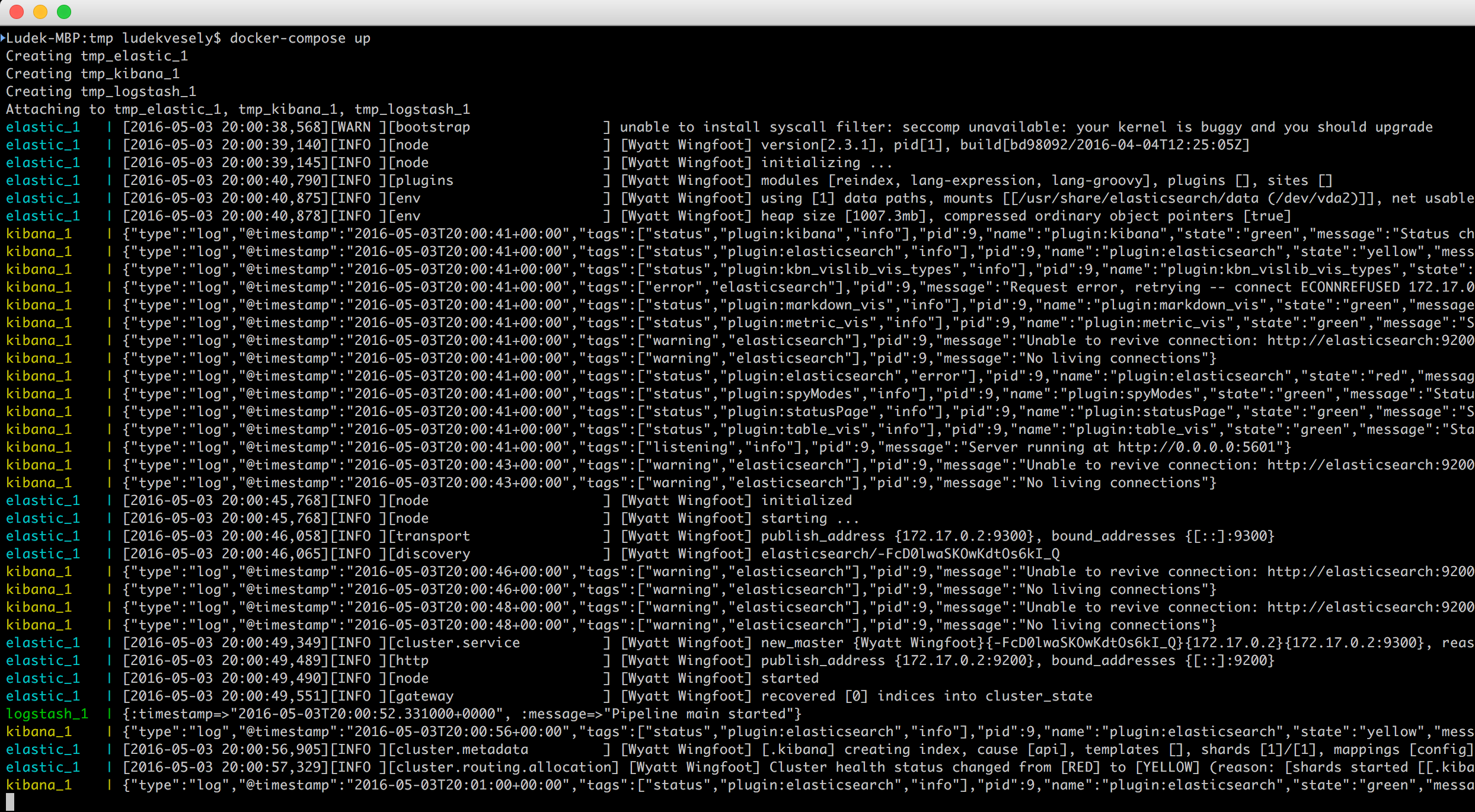Click the 'plugin:kbn_vislib_vis_types' tag text
1475x812 pixels.
pos(839,270)
